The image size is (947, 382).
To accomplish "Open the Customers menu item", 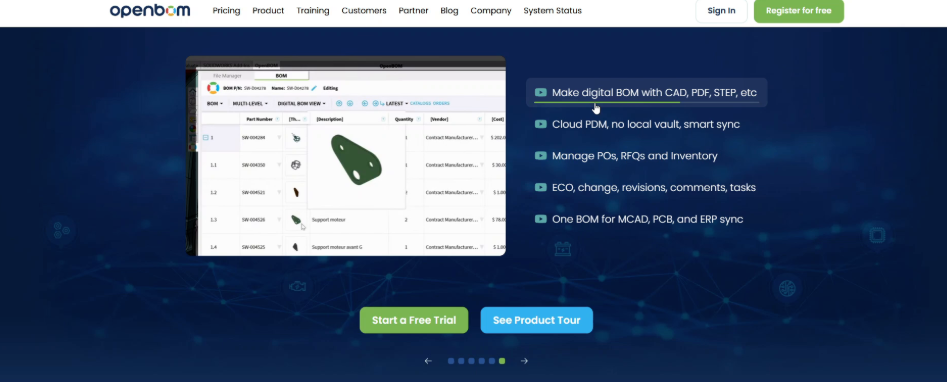I will tap(364, 10).
